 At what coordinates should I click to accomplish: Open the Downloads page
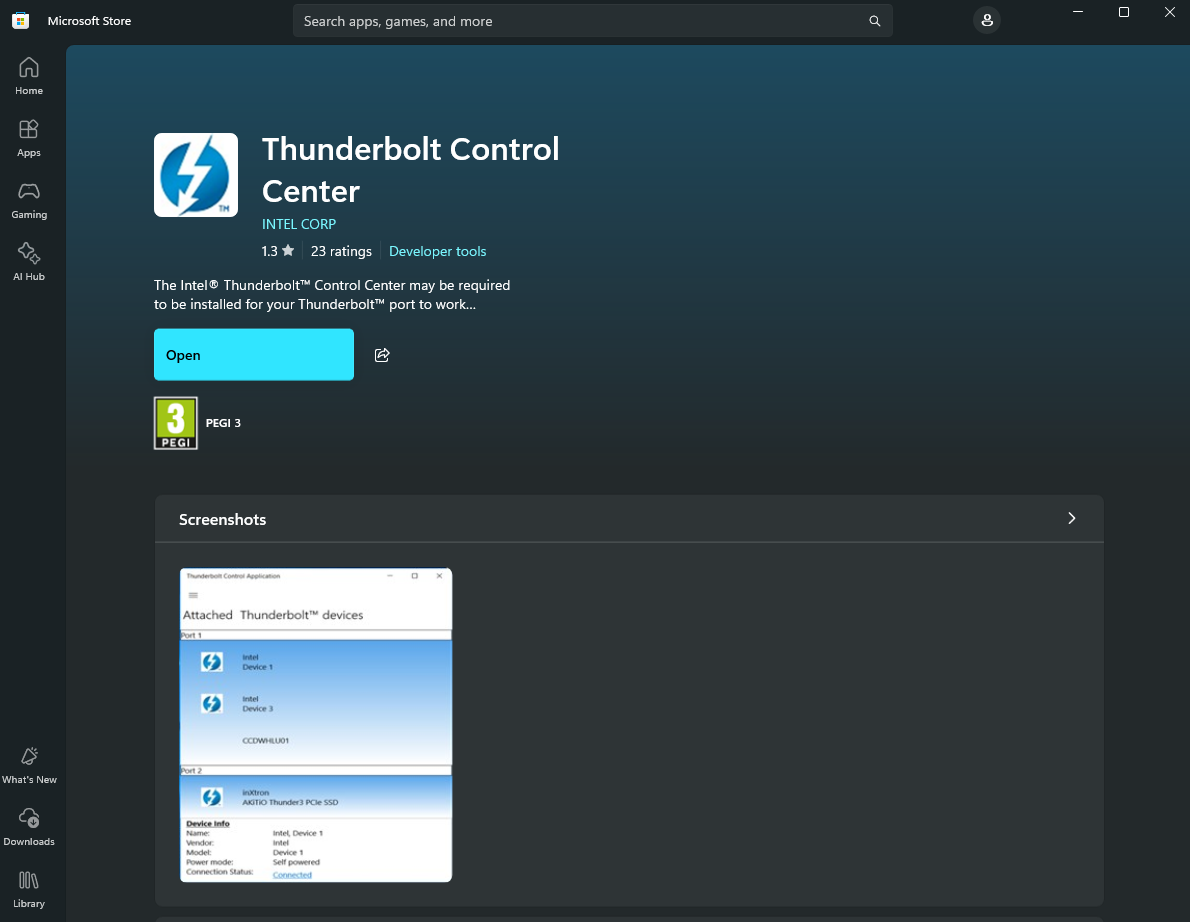29,827
